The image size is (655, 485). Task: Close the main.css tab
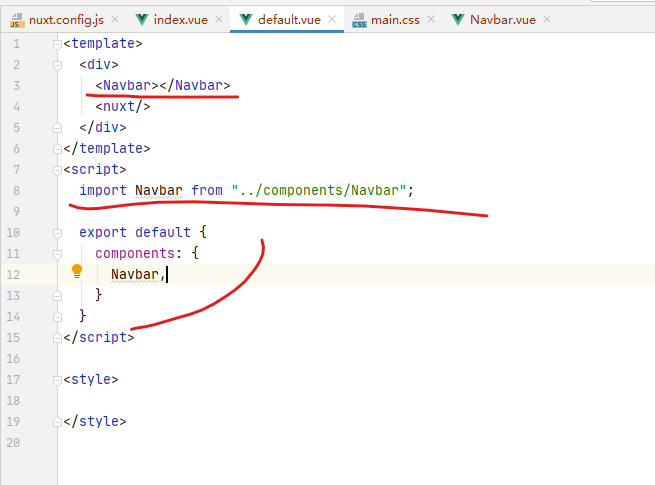431,19
